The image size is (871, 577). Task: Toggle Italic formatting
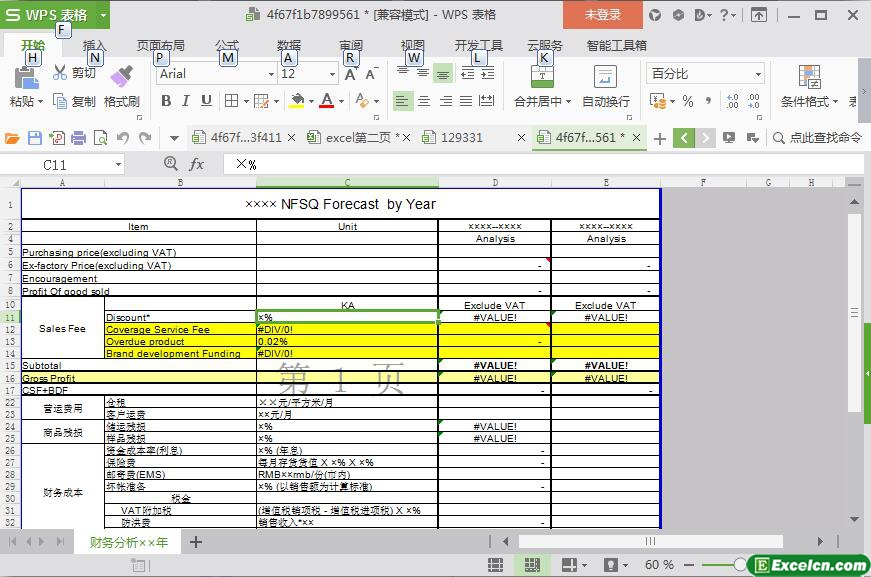186,101
